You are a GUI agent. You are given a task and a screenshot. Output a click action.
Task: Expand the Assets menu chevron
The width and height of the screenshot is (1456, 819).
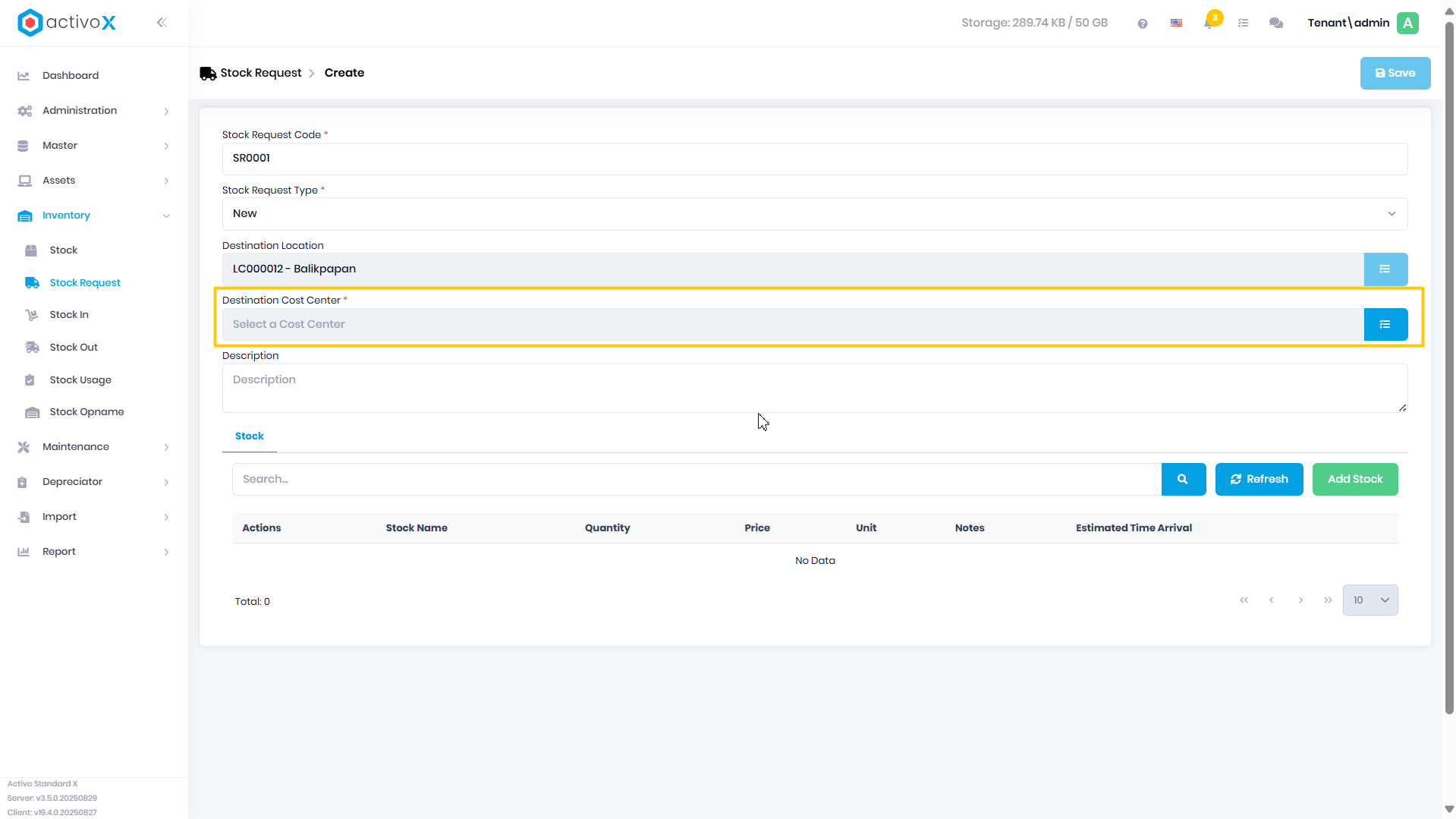166,181
